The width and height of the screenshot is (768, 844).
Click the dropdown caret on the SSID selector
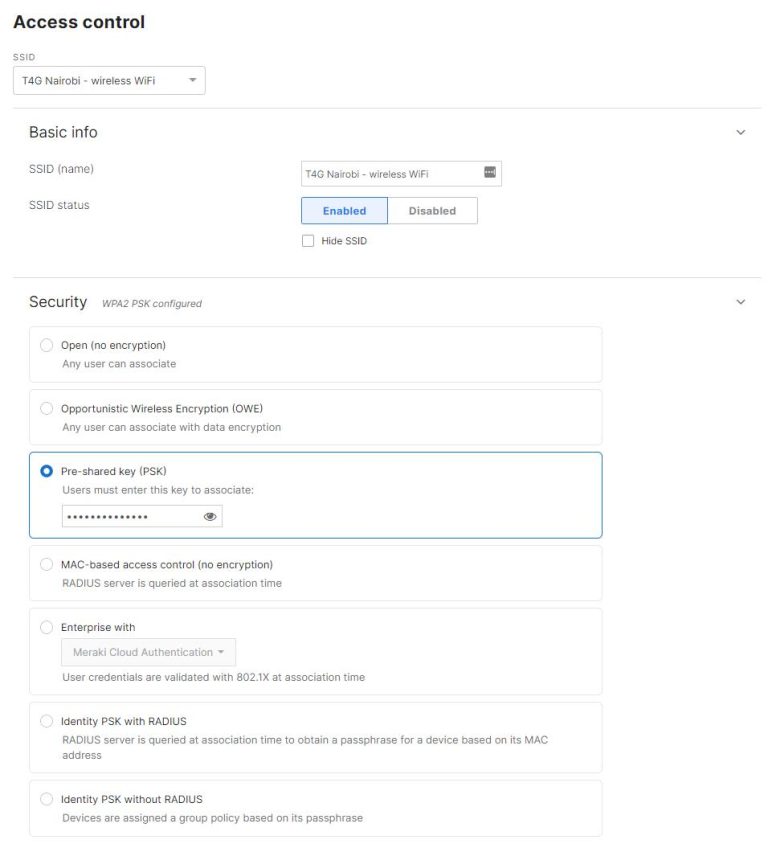[193, 80]
